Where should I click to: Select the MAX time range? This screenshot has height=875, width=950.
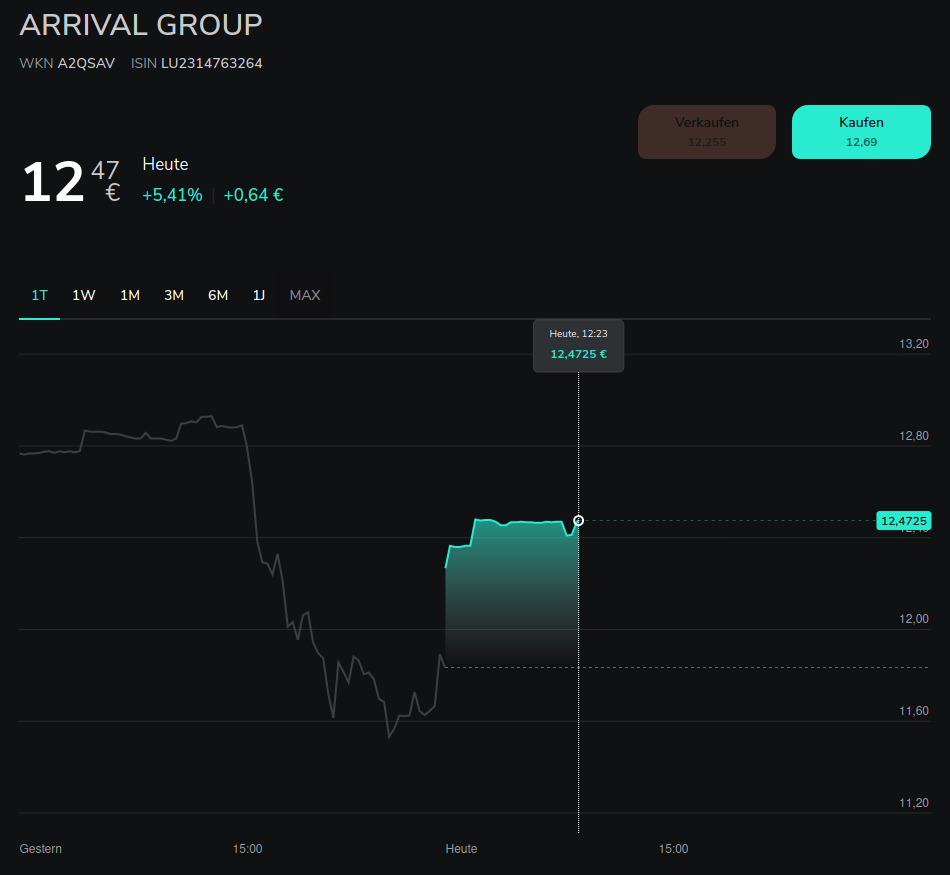pos(305,295)
